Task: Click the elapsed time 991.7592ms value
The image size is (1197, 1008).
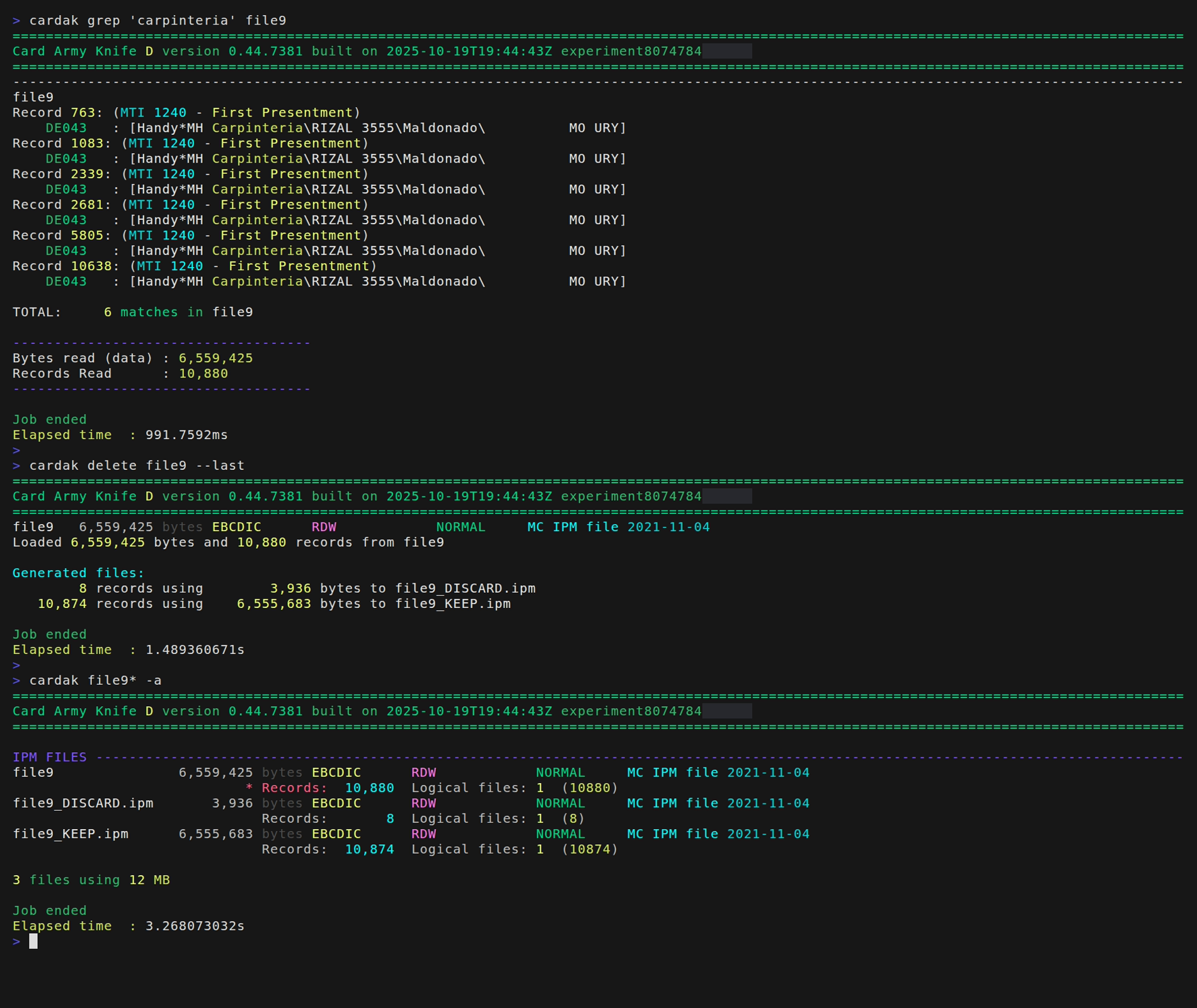Action: pos(186,435)
